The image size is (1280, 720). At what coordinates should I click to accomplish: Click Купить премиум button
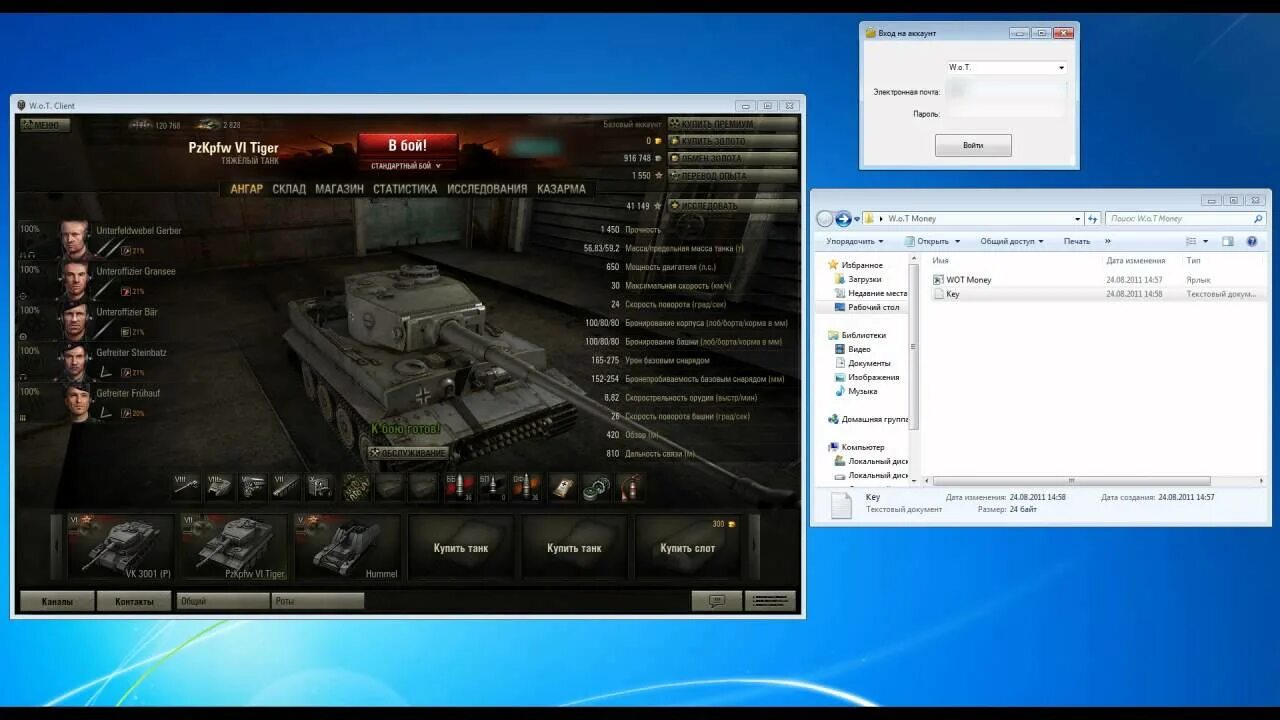pos(733,124)
